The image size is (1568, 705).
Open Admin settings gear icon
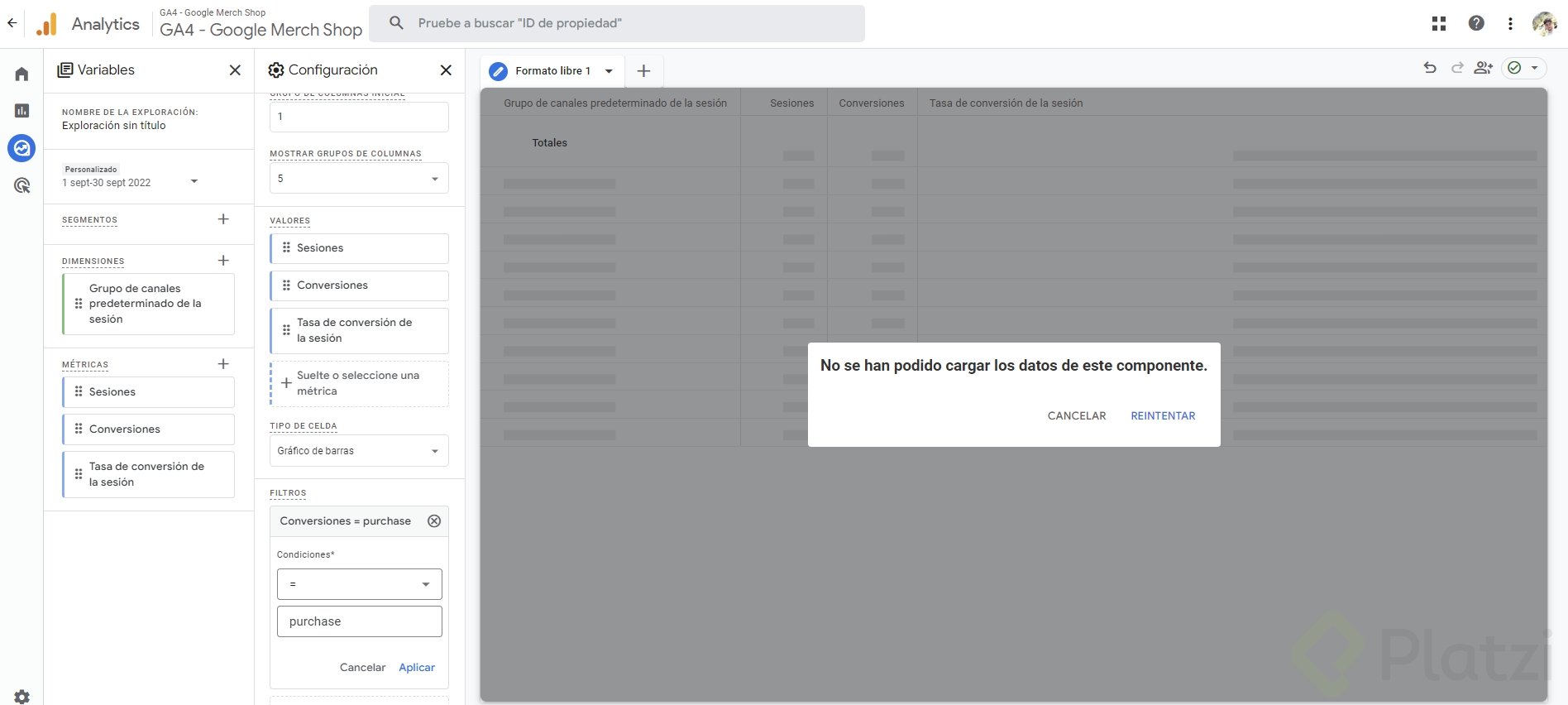(22, 697)
